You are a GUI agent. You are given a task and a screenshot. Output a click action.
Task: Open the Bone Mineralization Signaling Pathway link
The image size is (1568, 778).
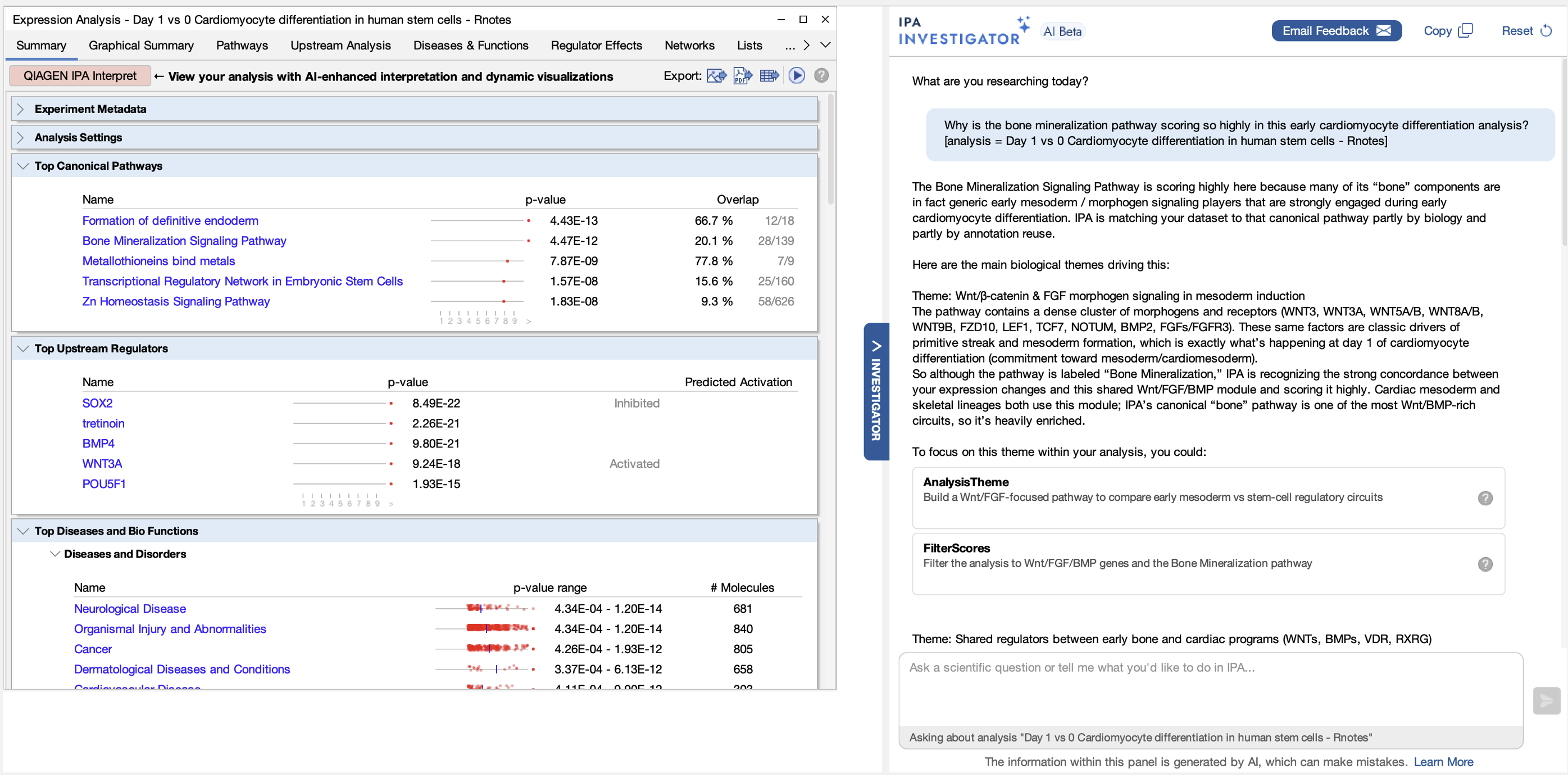184,241
